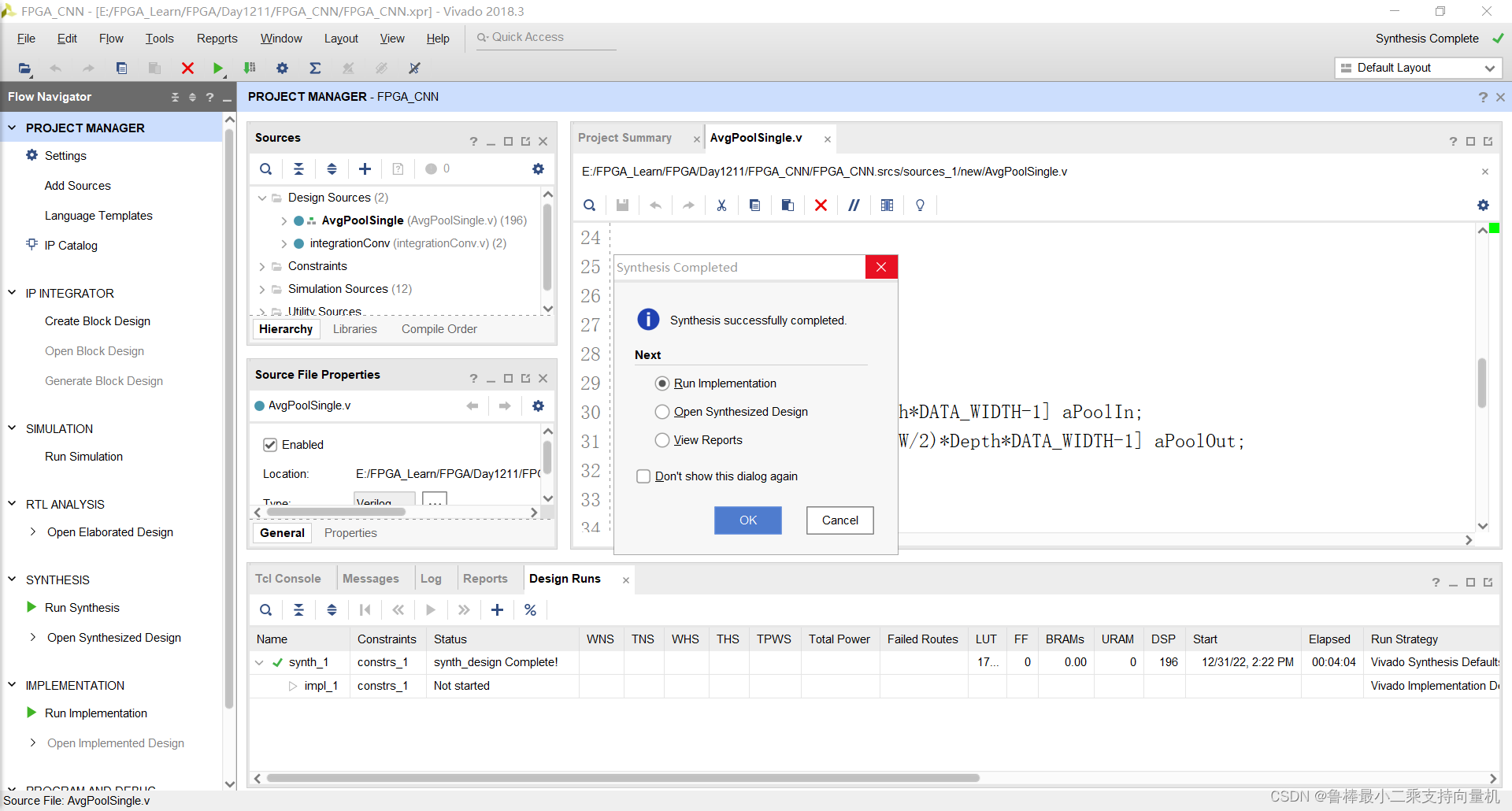Click the percent icon in Design Runs toolbar

click(x=530, y=610)
